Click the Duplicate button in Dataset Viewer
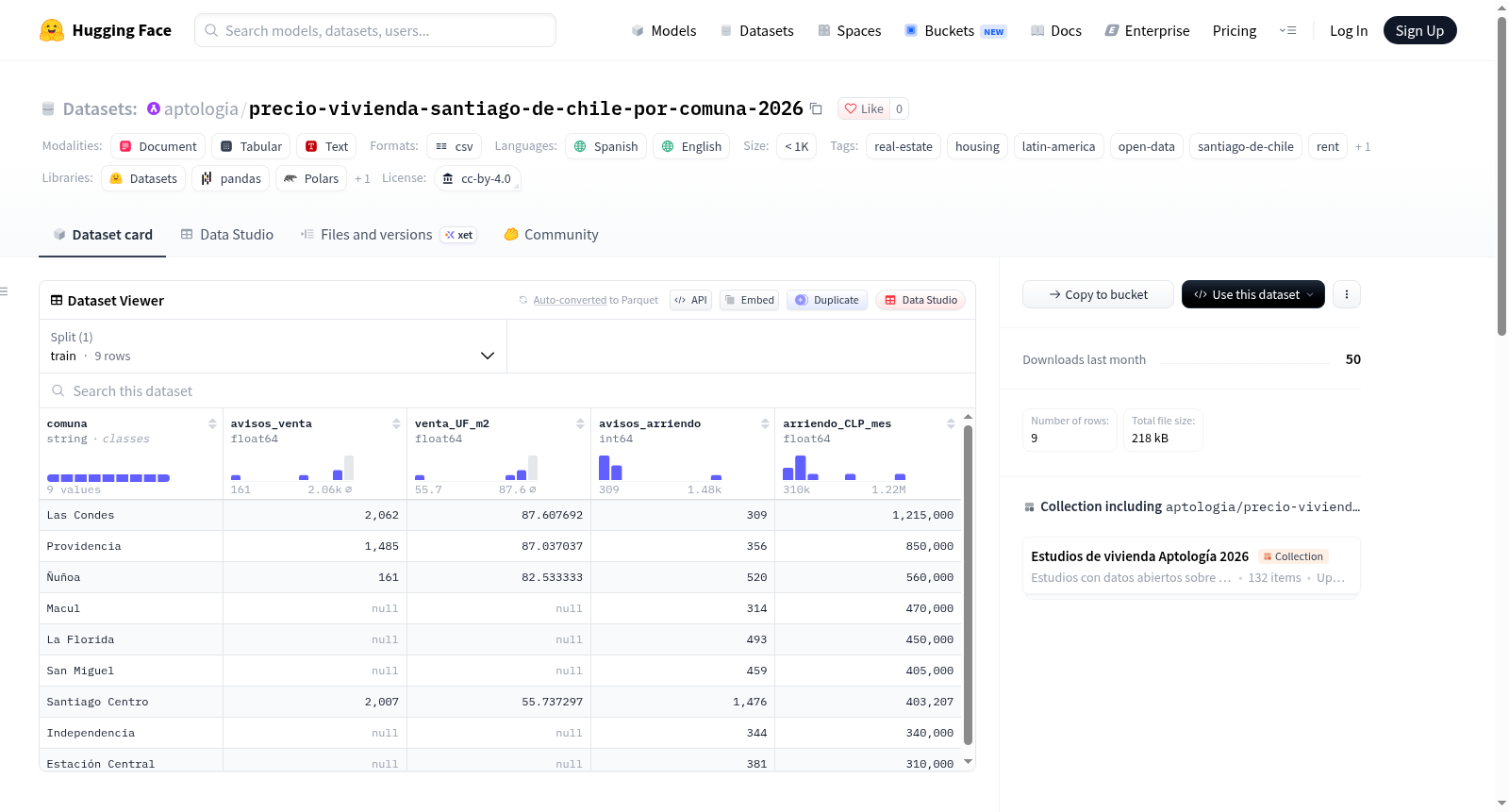Image resolution: width=1509 pixels, height=812 pixels. pos(827,300)
